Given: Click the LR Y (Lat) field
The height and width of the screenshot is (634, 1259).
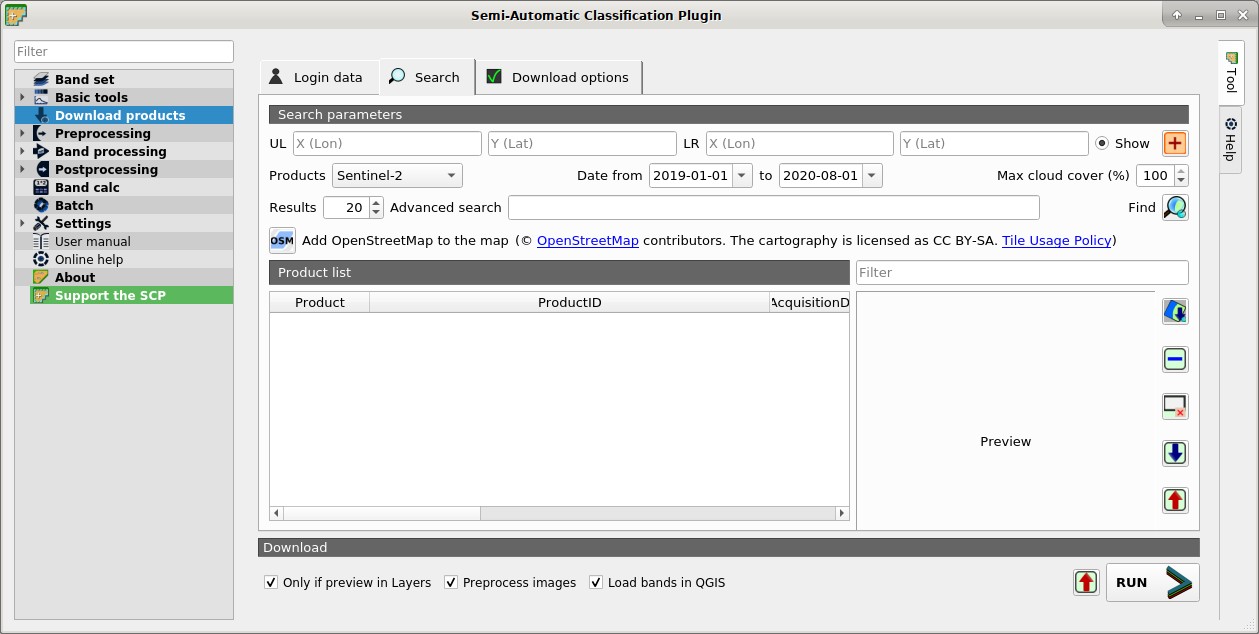Looking at the screenshot, I should pyautogui.click(x=994, y=143).
